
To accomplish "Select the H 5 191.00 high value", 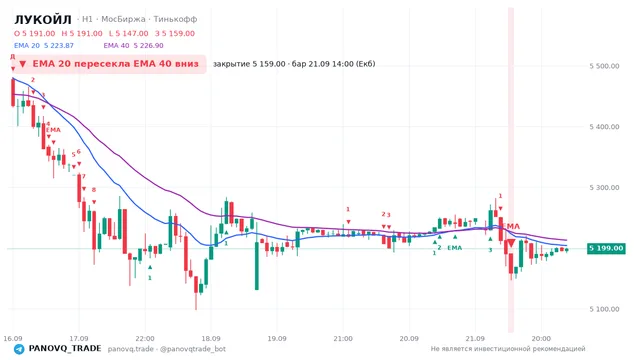I will tap(82, 33).
